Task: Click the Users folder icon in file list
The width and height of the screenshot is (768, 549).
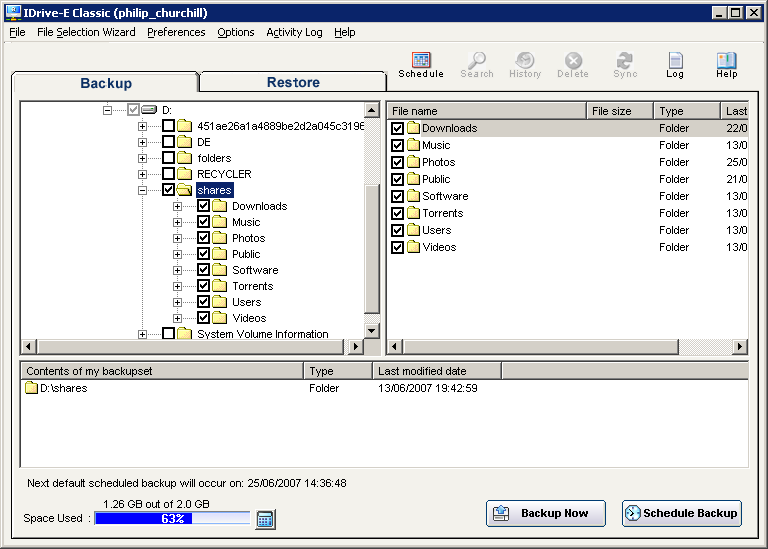Action: coord(414,230)
